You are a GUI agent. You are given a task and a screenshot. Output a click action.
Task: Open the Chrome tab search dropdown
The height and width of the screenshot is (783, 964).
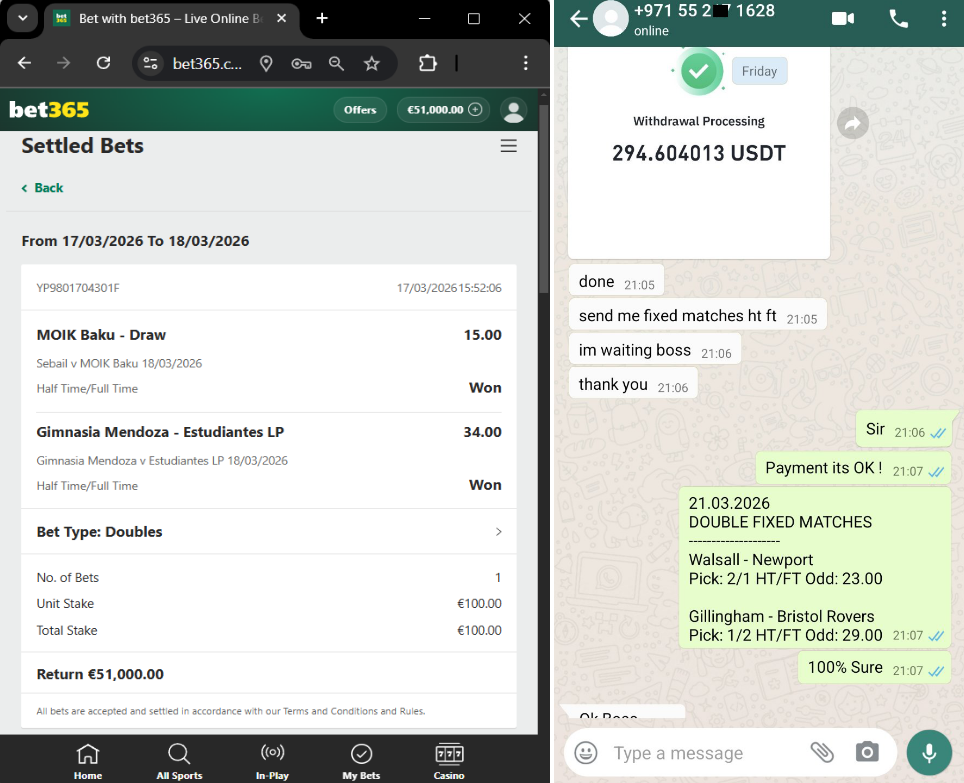22,18
